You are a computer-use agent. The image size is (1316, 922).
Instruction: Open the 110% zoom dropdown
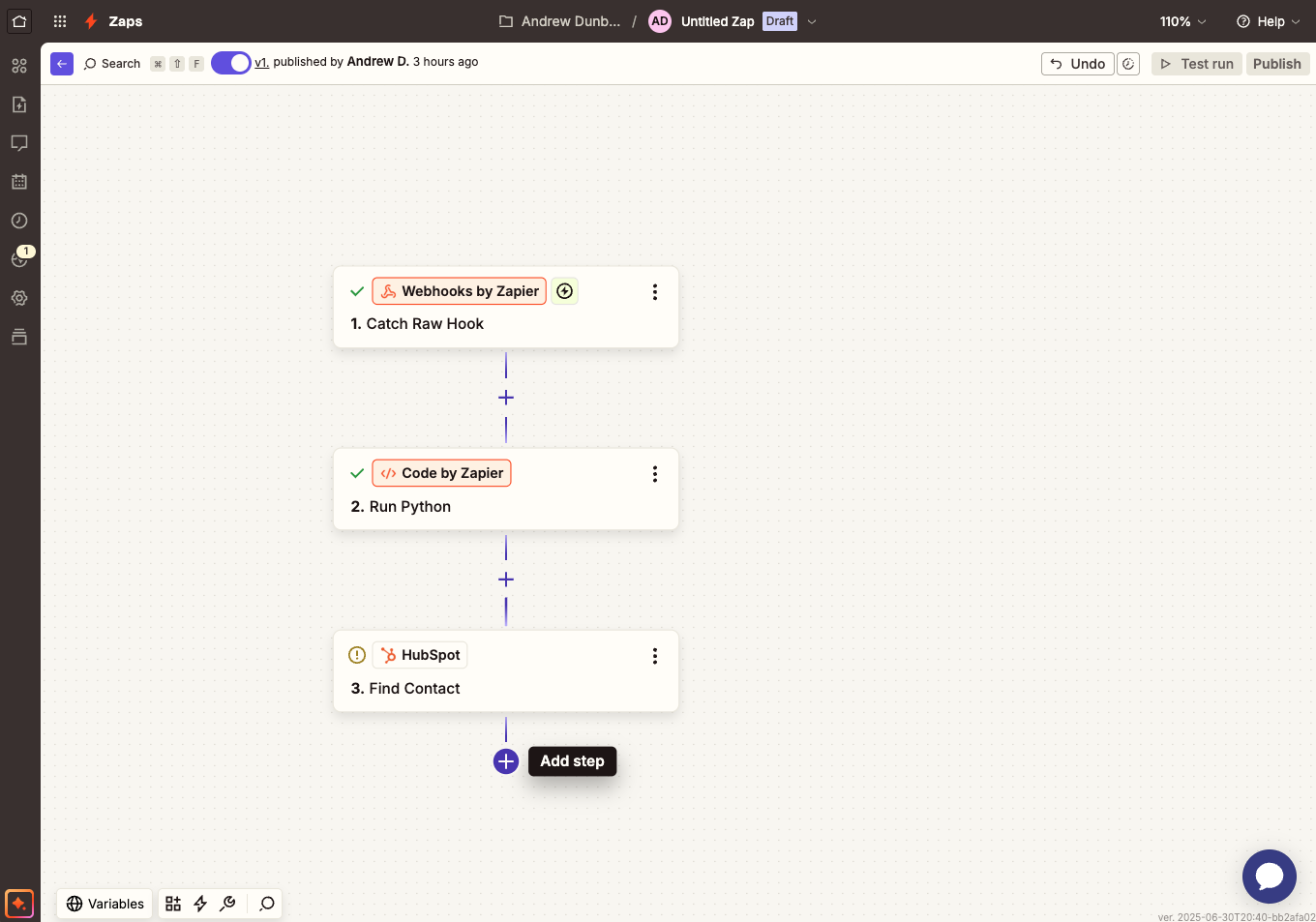tap(1183, 21)
